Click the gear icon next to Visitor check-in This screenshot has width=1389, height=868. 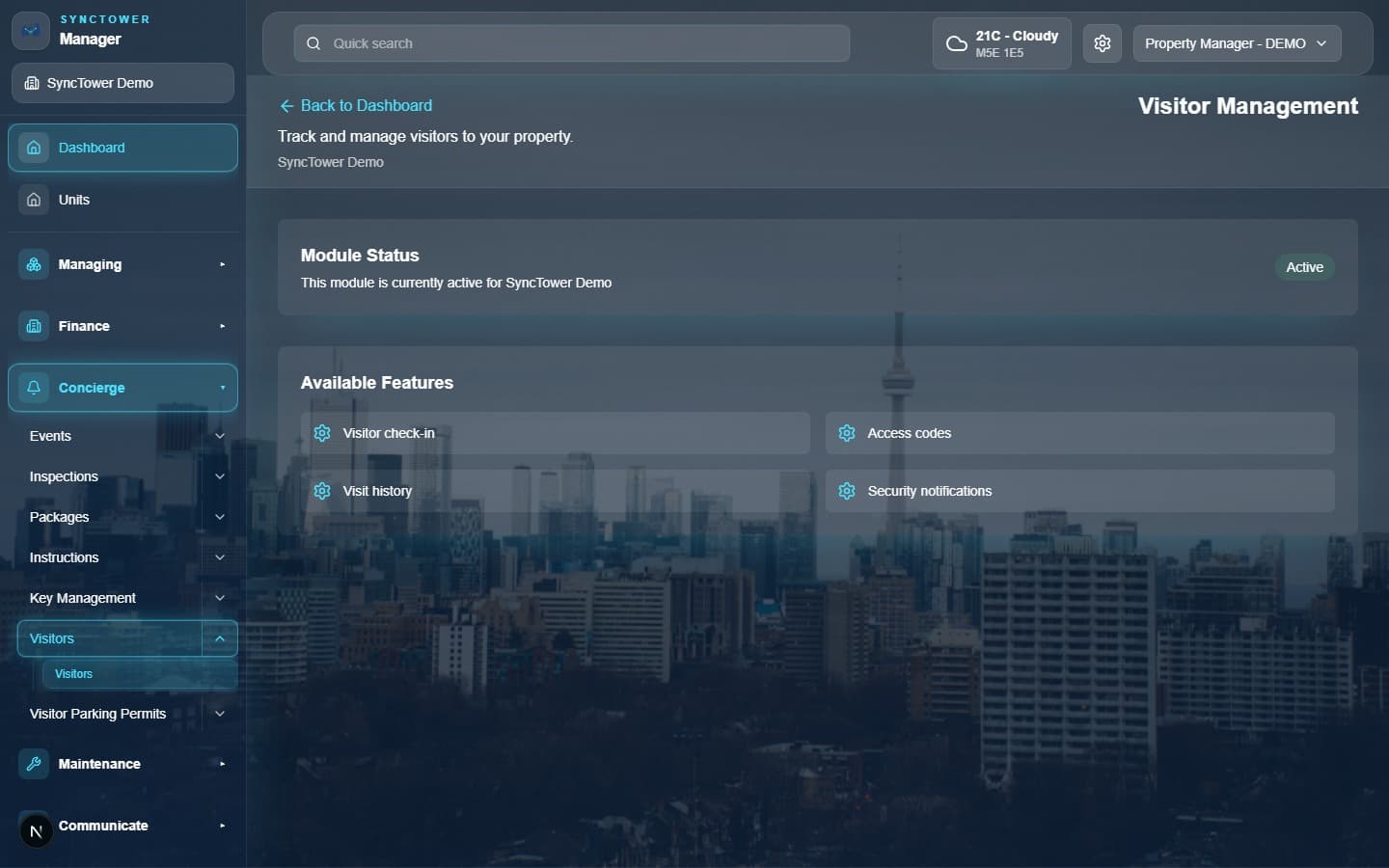tap(322, 433)
